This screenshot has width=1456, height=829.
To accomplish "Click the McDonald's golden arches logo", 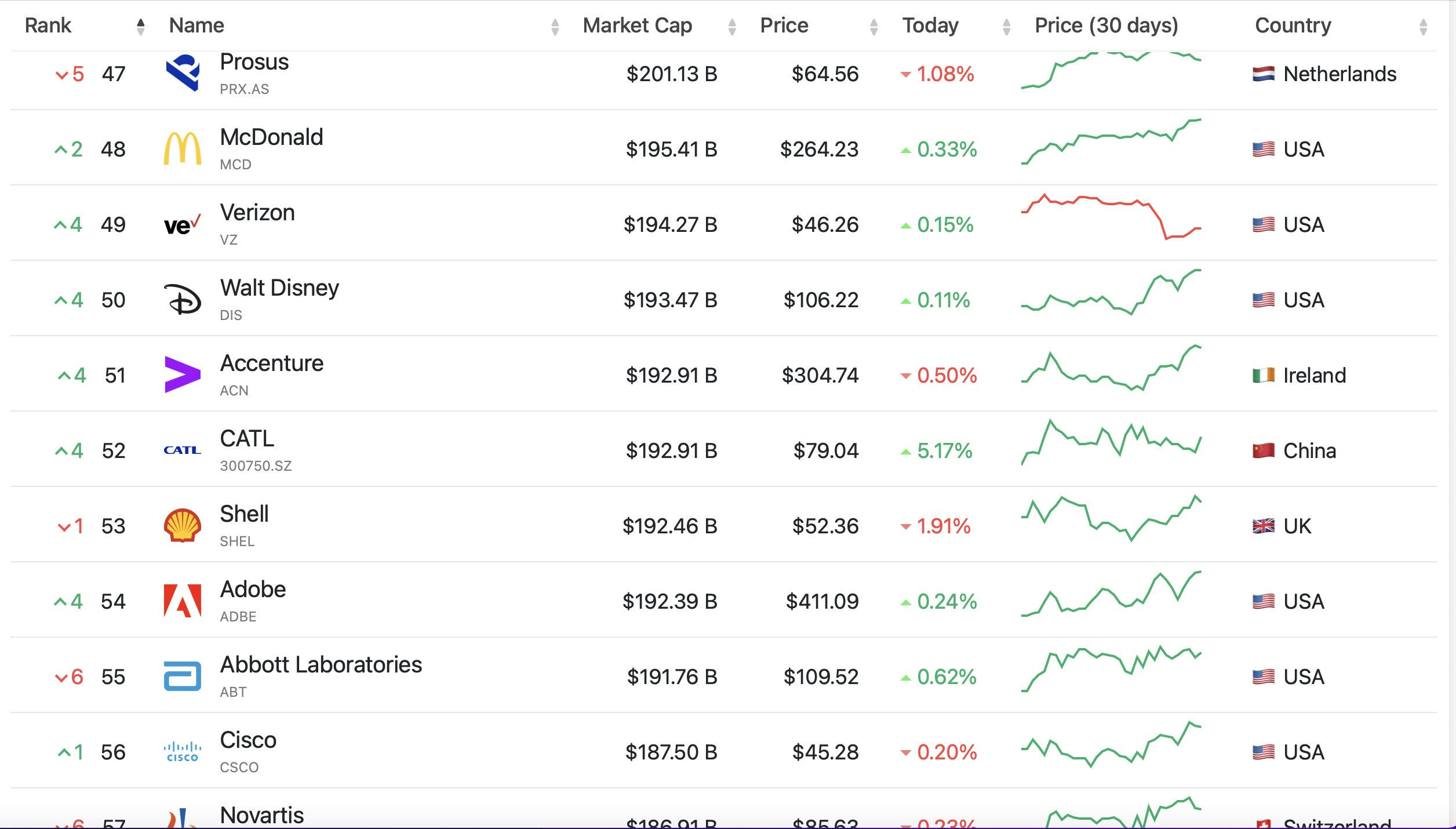I will (183, 148).
